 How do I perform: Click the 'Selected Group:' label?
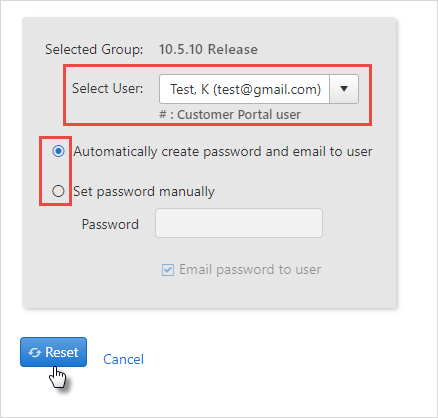pos(94,49)
